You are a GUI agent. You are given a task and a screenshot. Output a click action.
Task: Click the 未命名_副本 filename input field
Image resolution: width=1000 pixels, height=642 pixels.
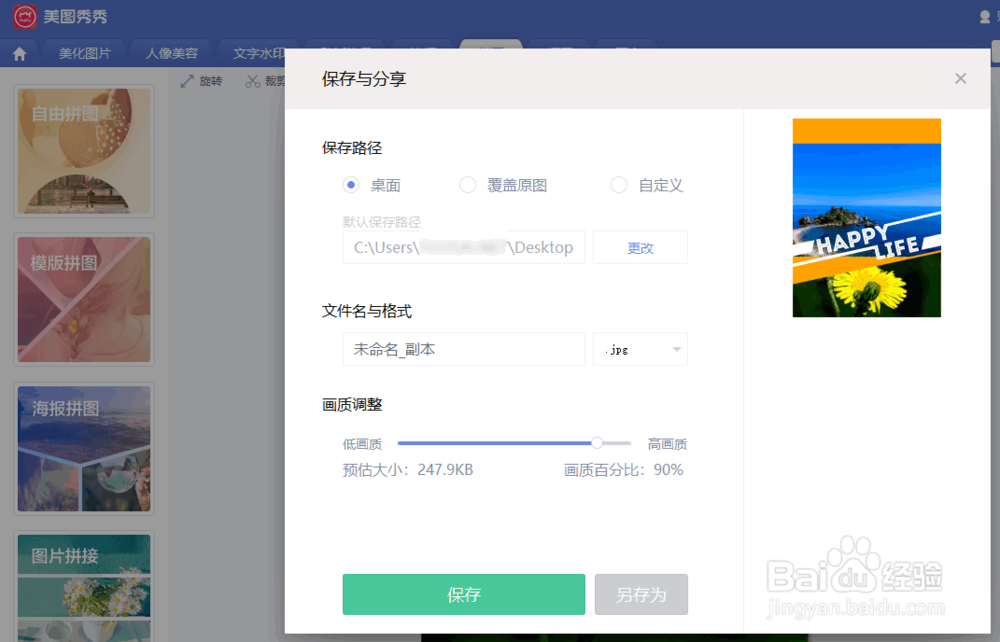click(463, 349)
